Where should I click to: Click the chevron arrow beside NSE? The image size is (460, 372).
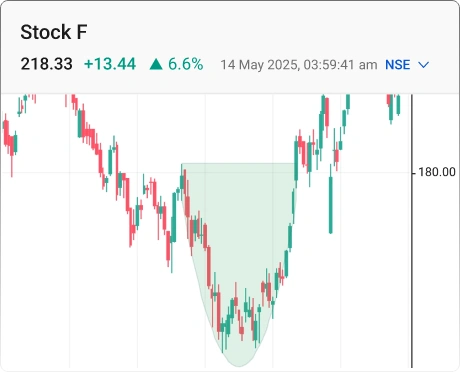[423, 65]
